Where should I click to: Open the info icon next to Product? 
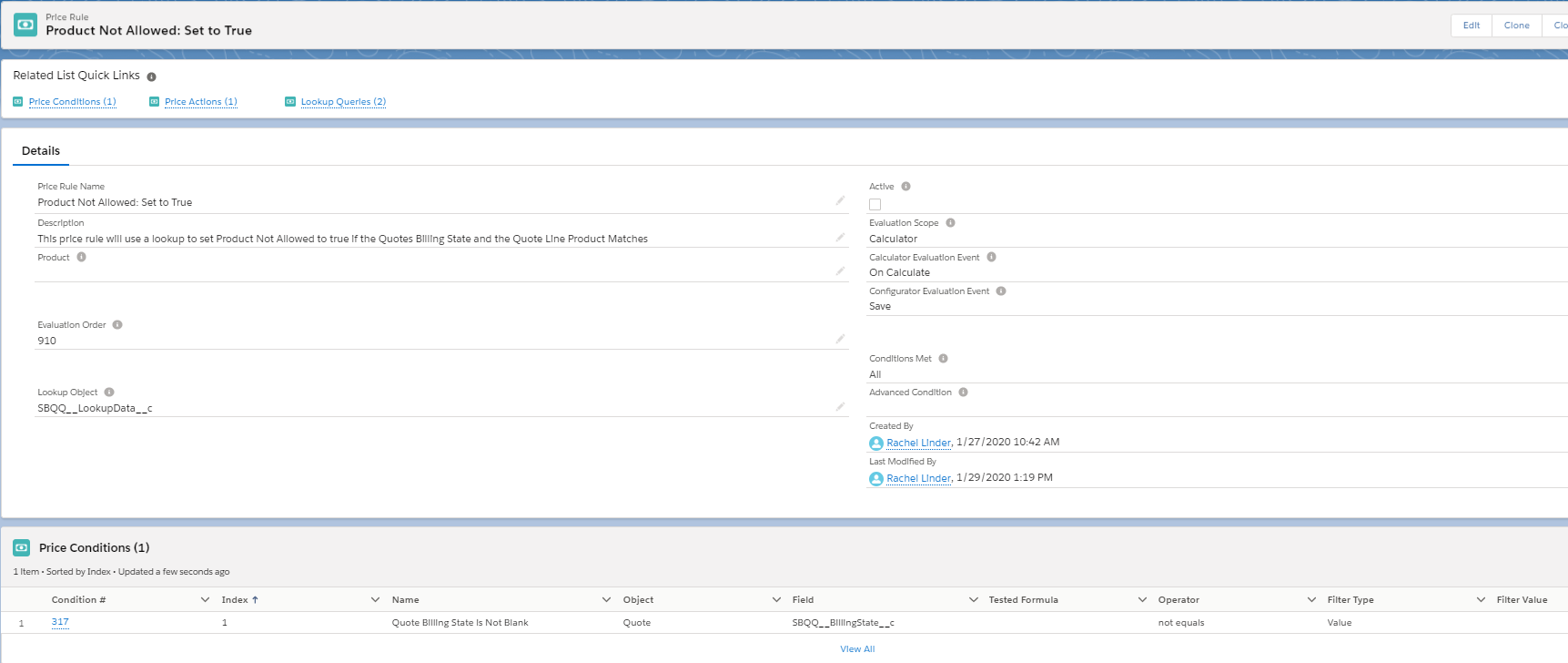pyautogui.click(x=81, y=257)
